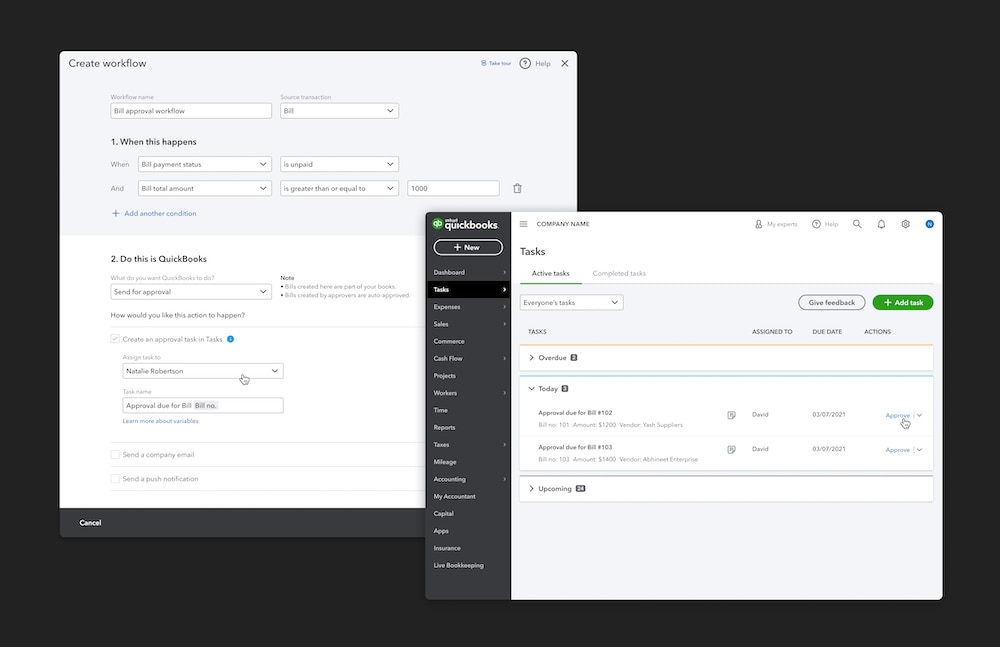Close the Create workflow dialog

coord(564,63)
